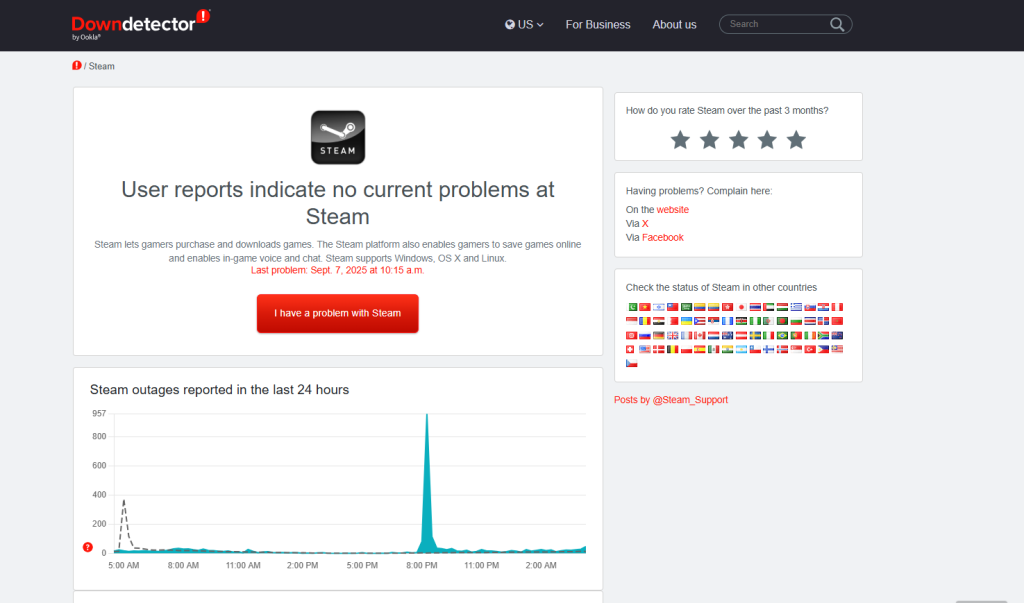Image resolution: width=1024 pixels, height=603 pixels.
Task: Give Steam a five-star rating
Action: click(x=796, y=139)
